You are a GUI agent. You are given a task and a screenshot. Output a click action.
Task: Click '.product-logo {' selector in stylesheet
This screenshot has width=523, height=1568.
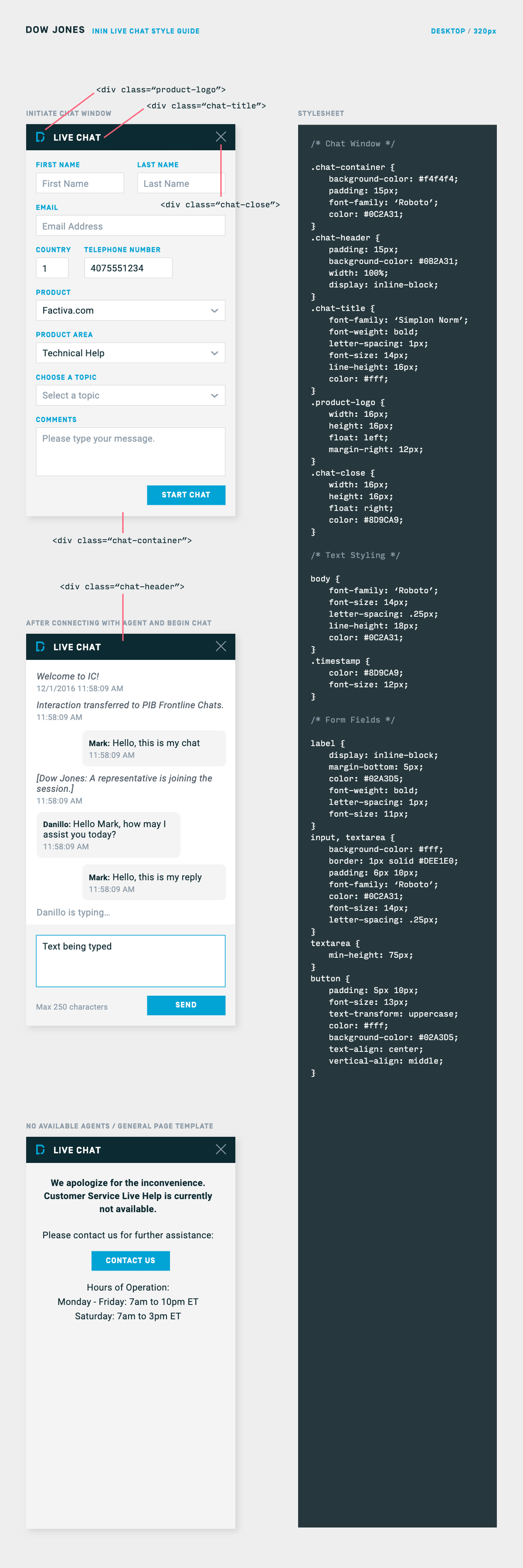point(348,402)
